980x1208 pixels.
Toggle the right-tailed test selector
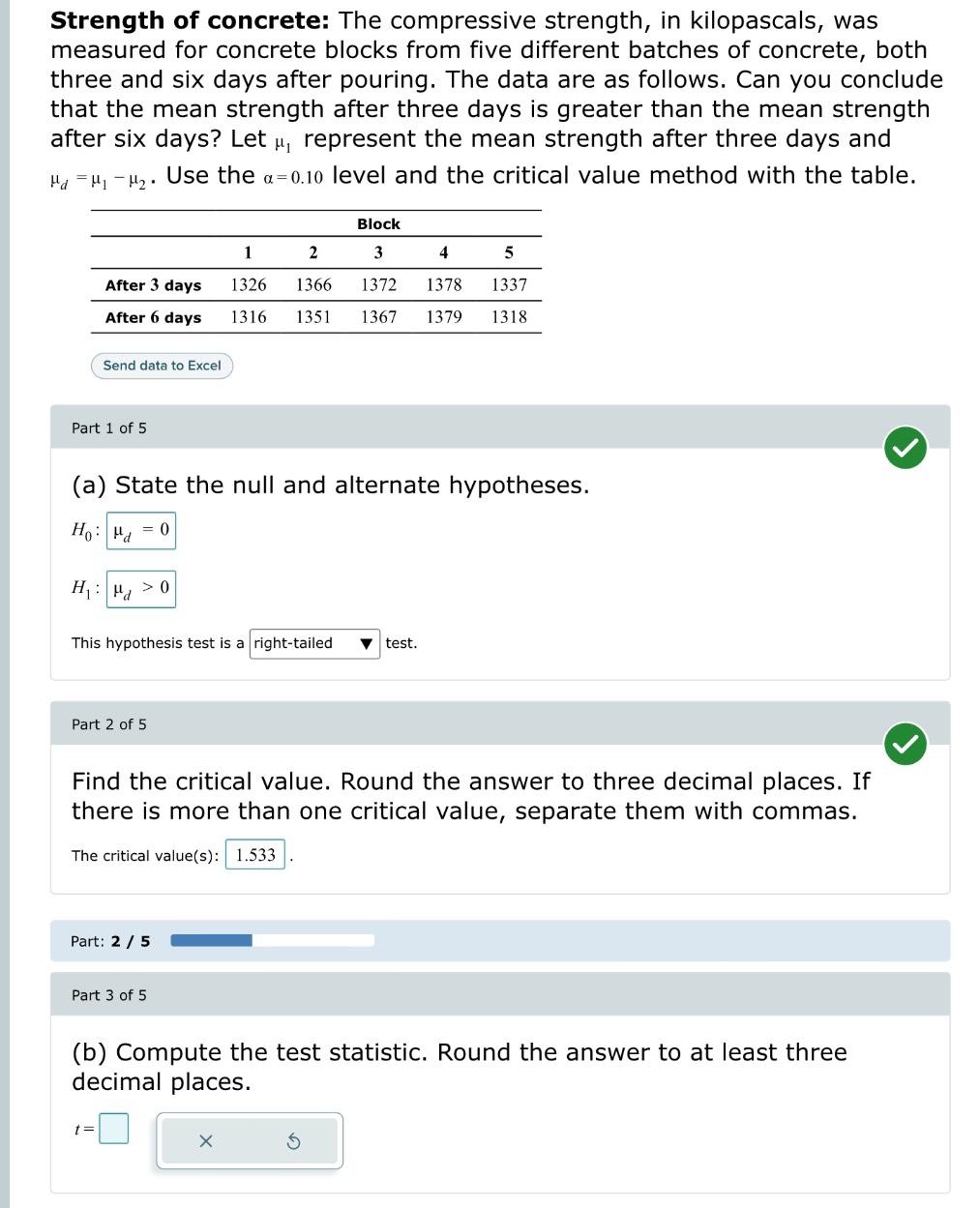[312, 642]
